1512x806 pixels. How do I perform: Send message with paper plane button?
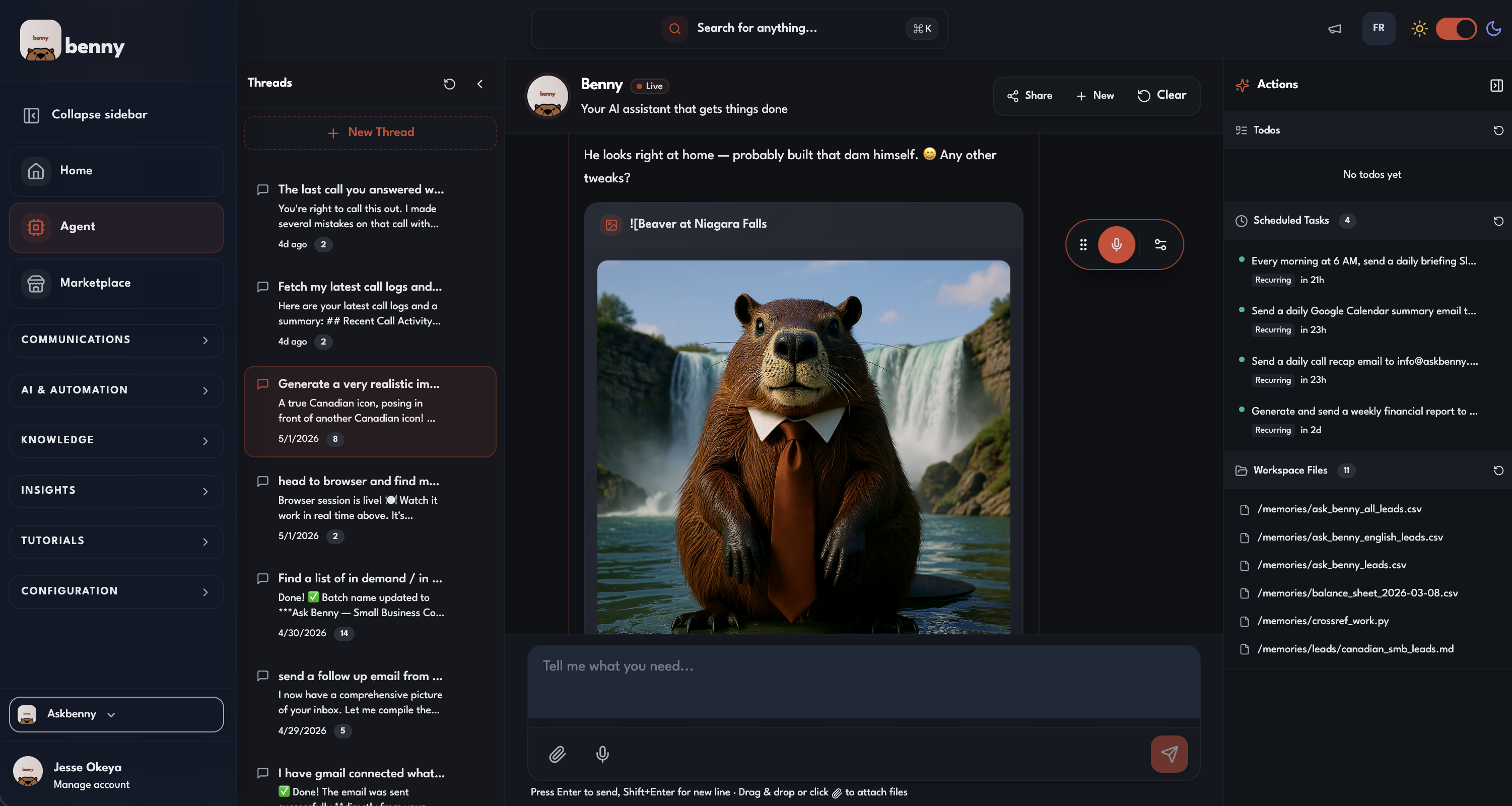tap(1169, 754)
